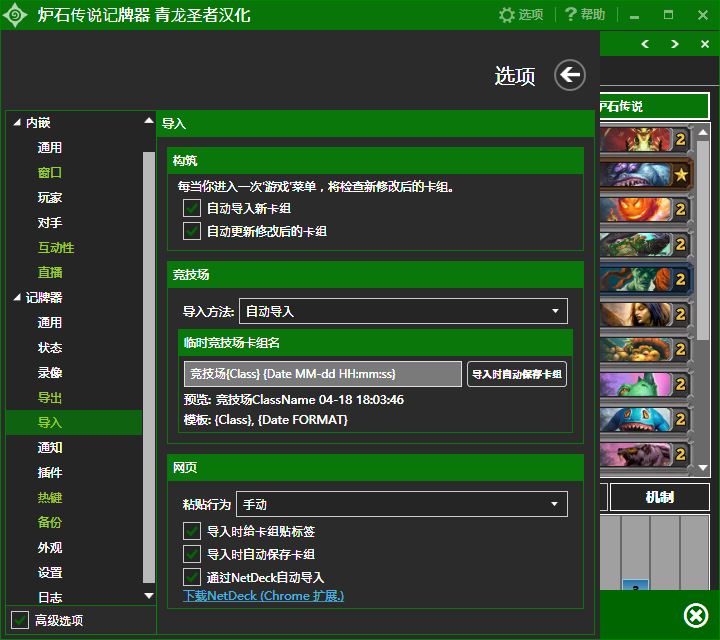Open the 选项 gear in title bar
The height and width of the screenshot is (640, 720).
[x=521, y=15]
